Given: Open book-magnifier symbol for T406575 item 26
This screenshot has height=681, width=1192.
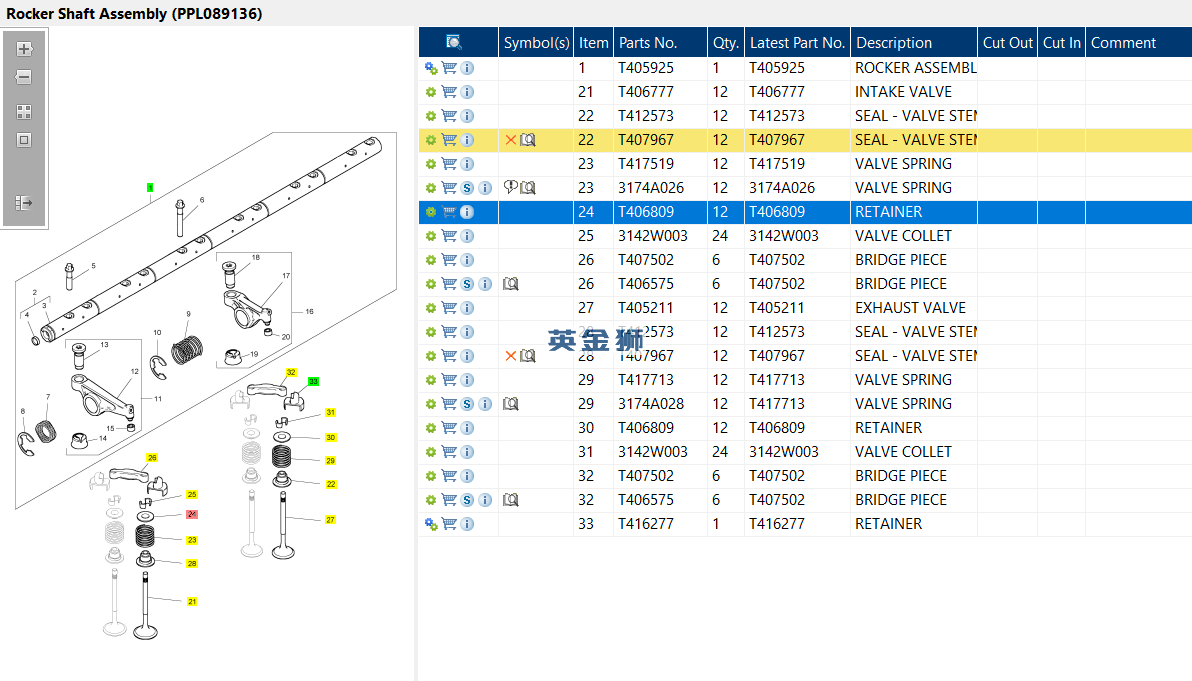Looking at the screenshot, I should click(511, 284).
